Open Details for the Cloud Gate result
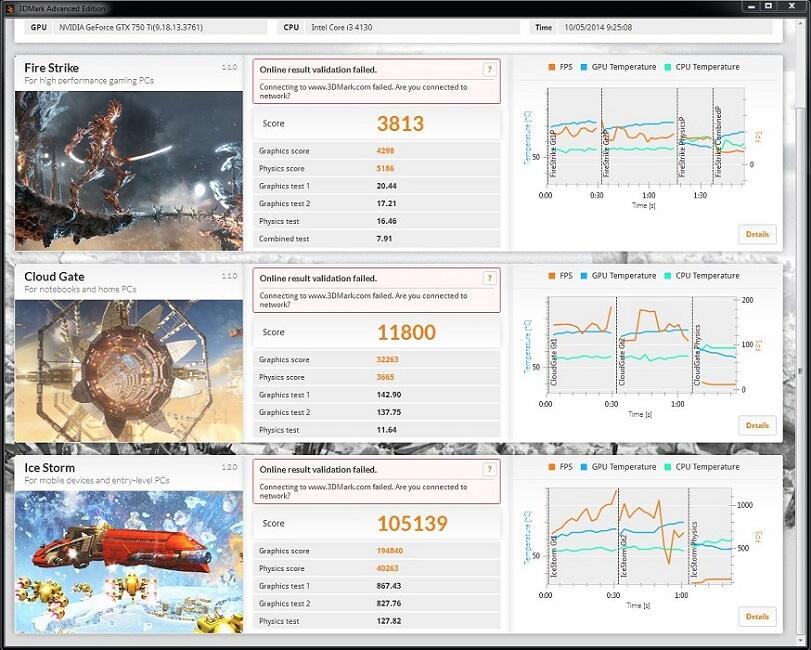811x650 pixels. [x=757, y=426]
